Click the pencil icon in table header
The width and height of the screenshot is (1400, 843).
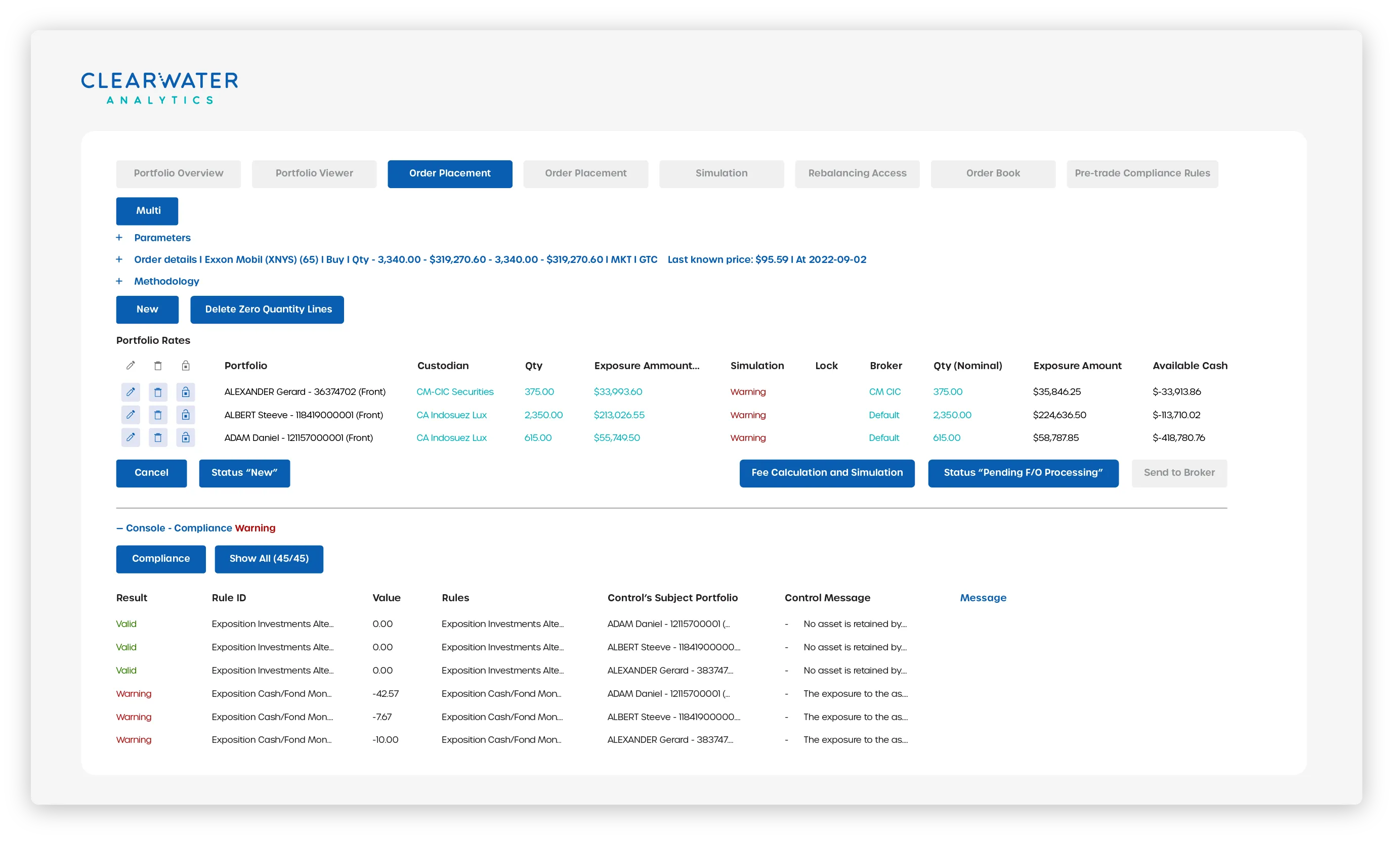pyautogui.click(x=131, y=366)
